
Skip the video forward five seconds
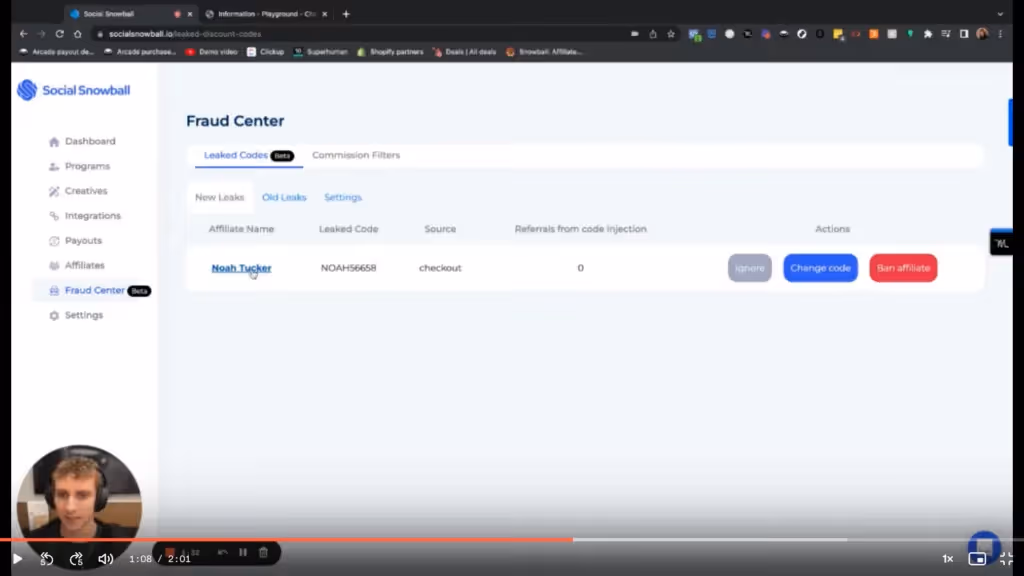point(76,559)
